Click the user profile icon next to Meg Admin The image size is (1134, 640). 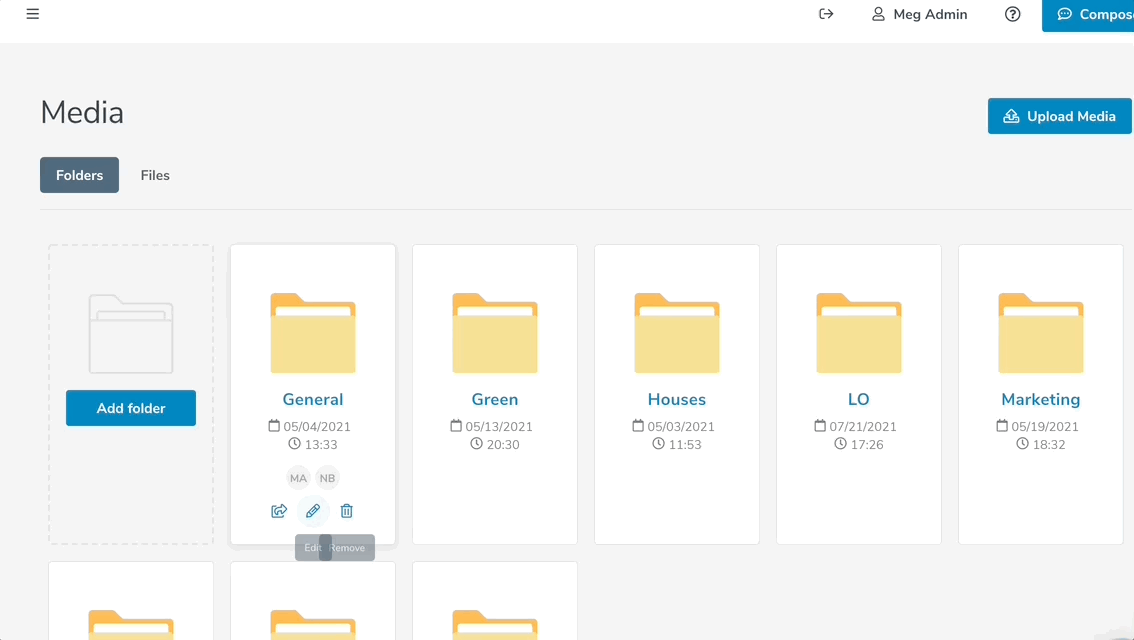877,14
